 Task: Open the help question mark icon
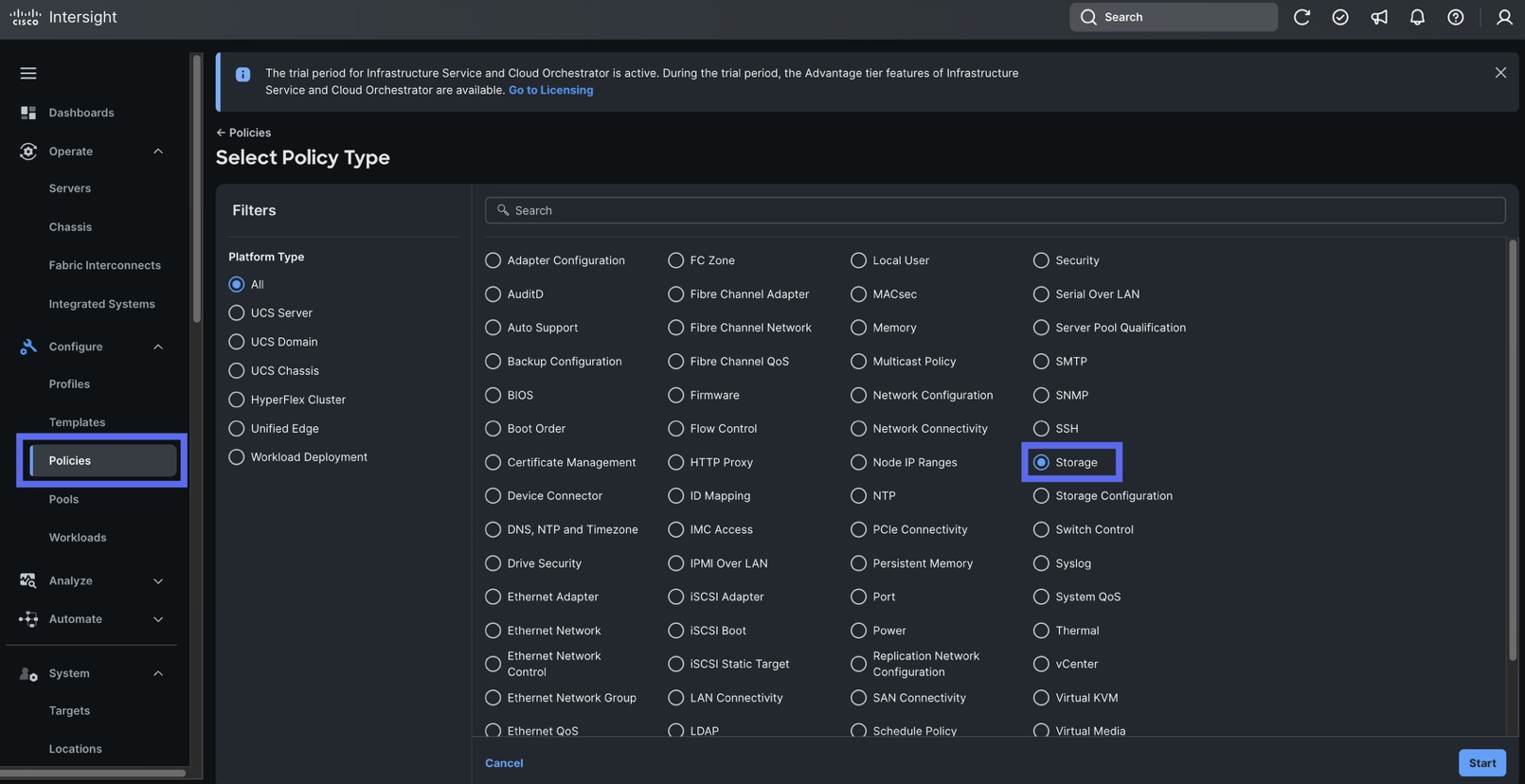(x=1456, y=17)
